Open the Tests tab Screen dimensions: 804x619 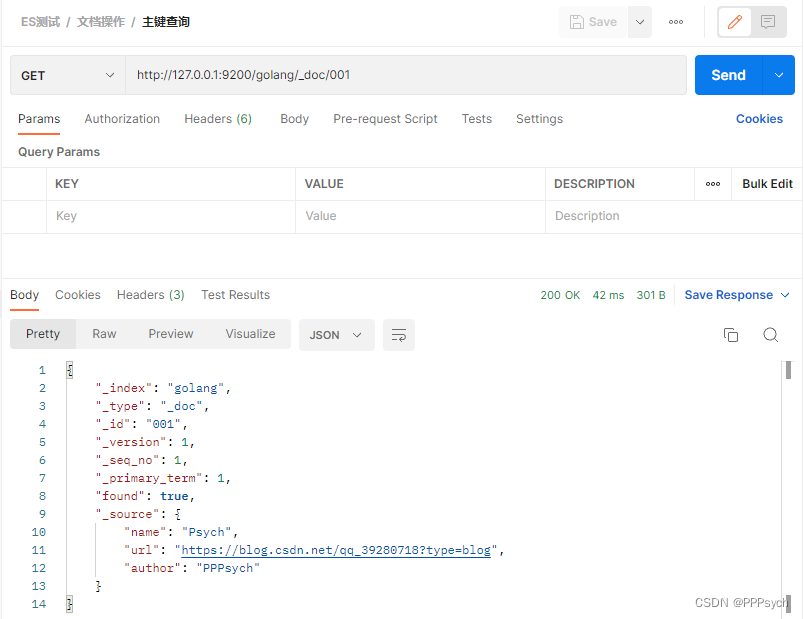(x=476, y=119)
